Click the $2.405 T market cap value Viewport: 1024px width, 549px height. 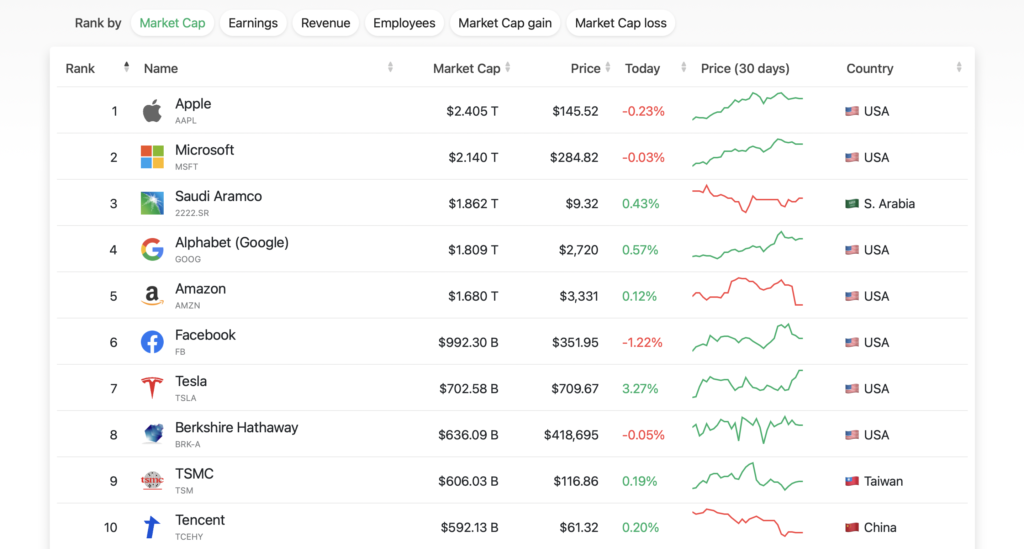[472, 112]
